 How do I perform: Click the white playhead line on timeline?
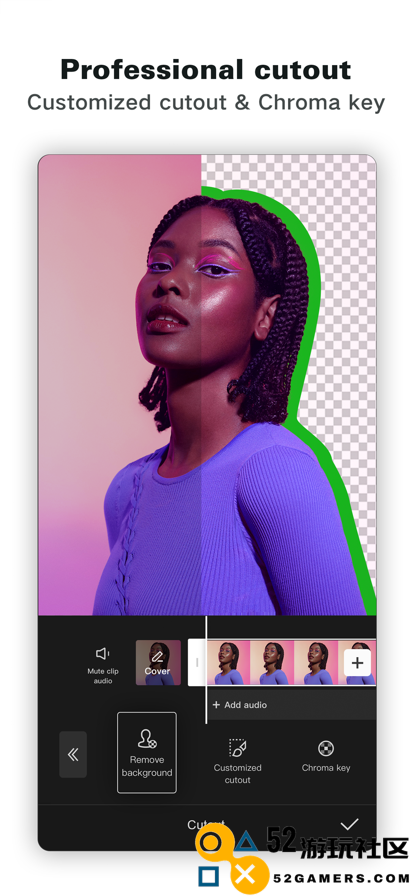click(x=206, y=670)
